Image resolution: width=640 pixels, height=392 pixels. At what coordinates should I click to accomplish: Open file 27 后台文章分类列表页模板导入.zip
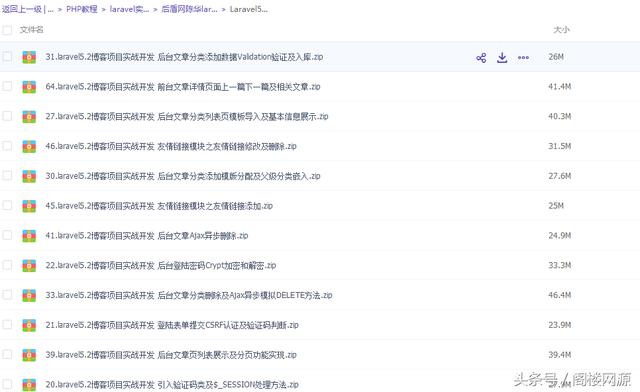(x=187, y=117)
